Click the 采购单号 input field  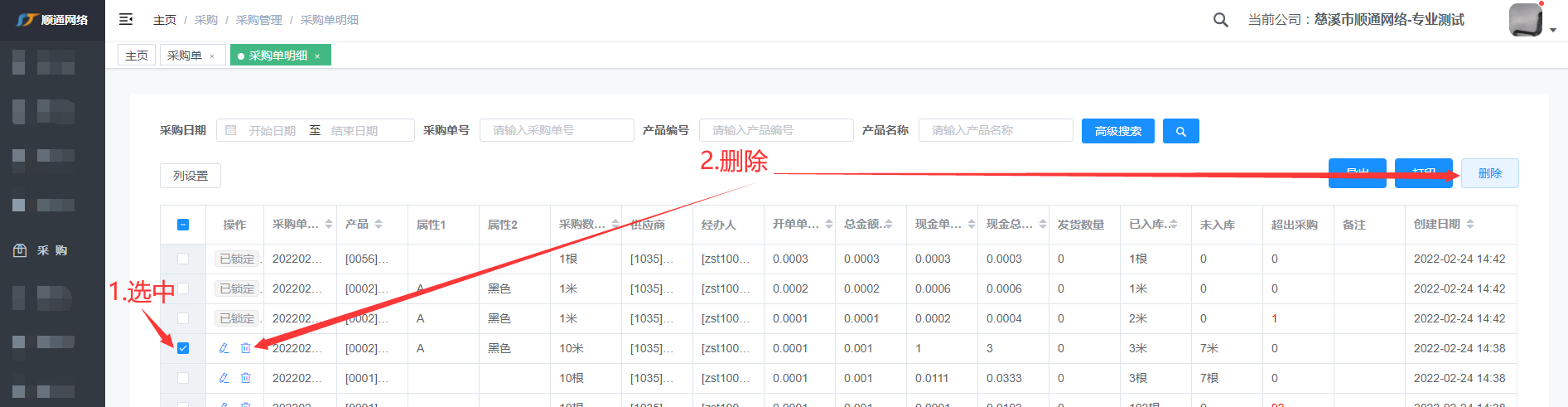557,131
